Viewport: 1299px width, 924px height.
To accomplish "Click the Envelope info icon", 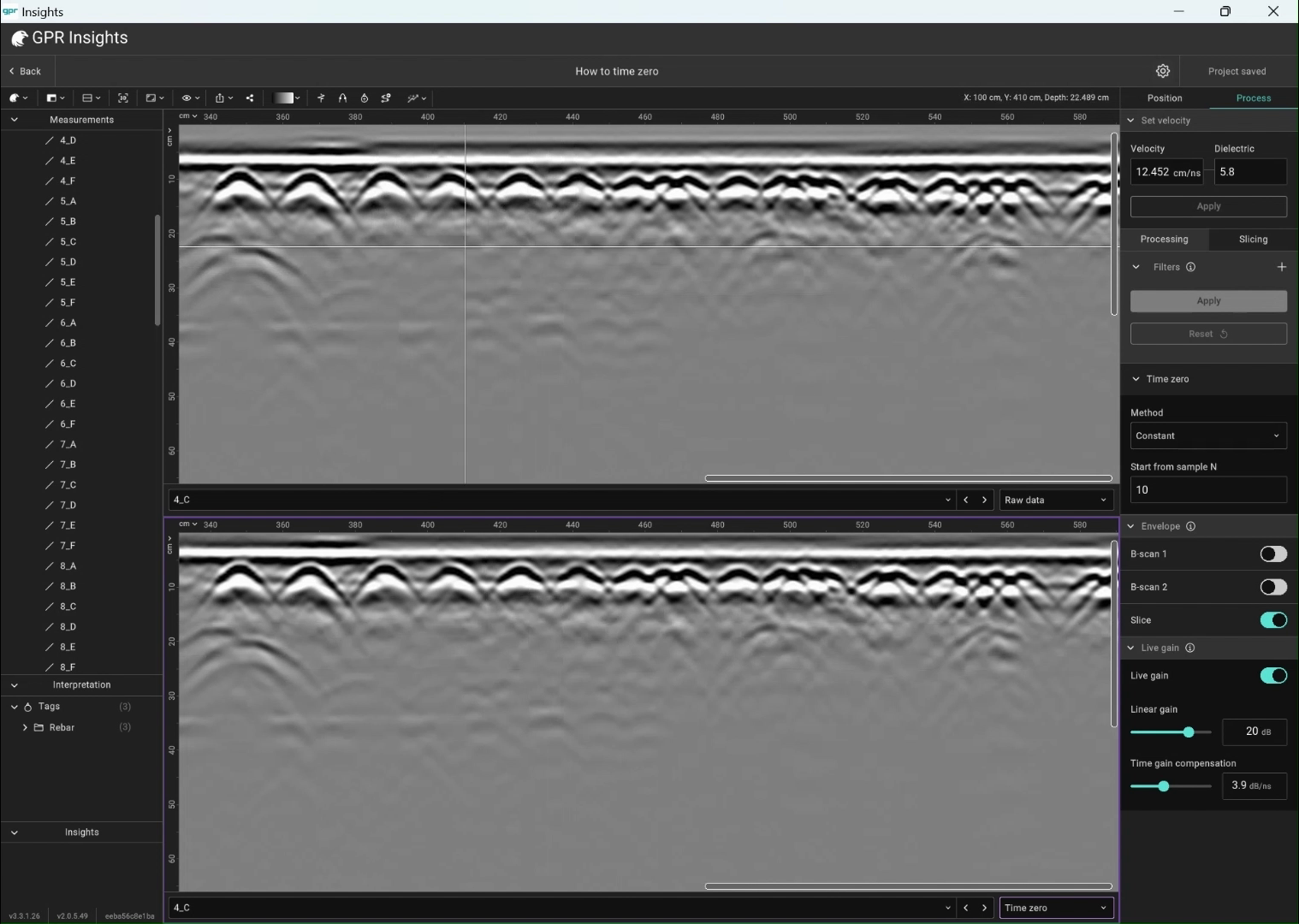I will click(x=1190, y=526).
